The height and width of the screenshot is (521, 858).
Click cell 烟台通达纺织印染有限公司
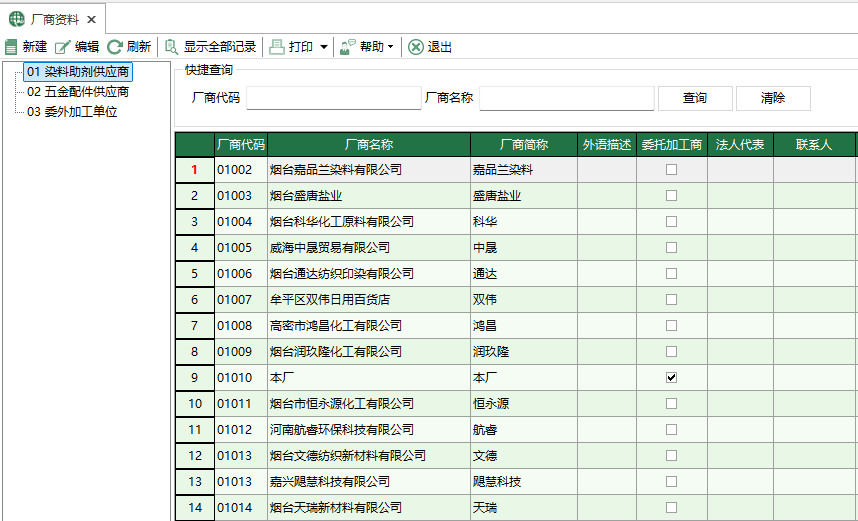(369, 274)
